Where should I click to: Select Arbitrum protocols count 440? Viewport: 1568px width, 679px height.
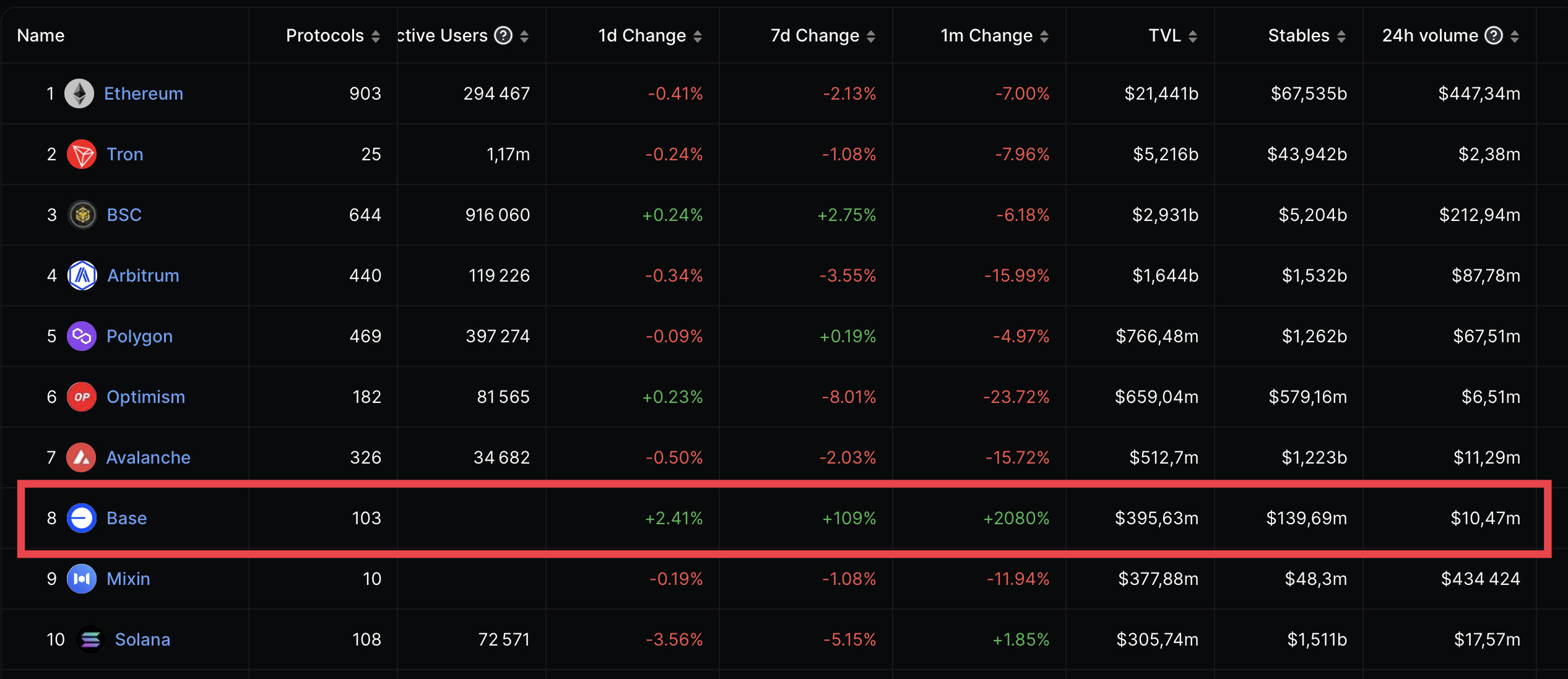tap(365, 275)
